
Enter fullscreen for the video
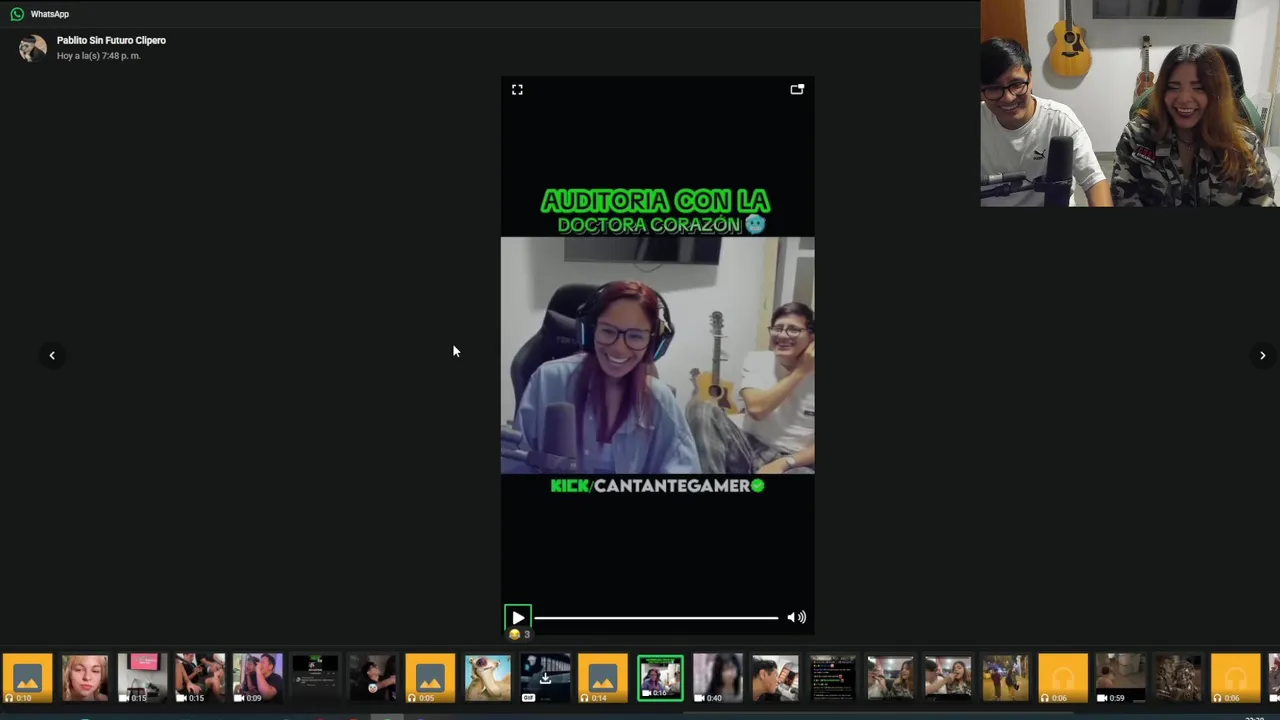click(x=517, y=90)
